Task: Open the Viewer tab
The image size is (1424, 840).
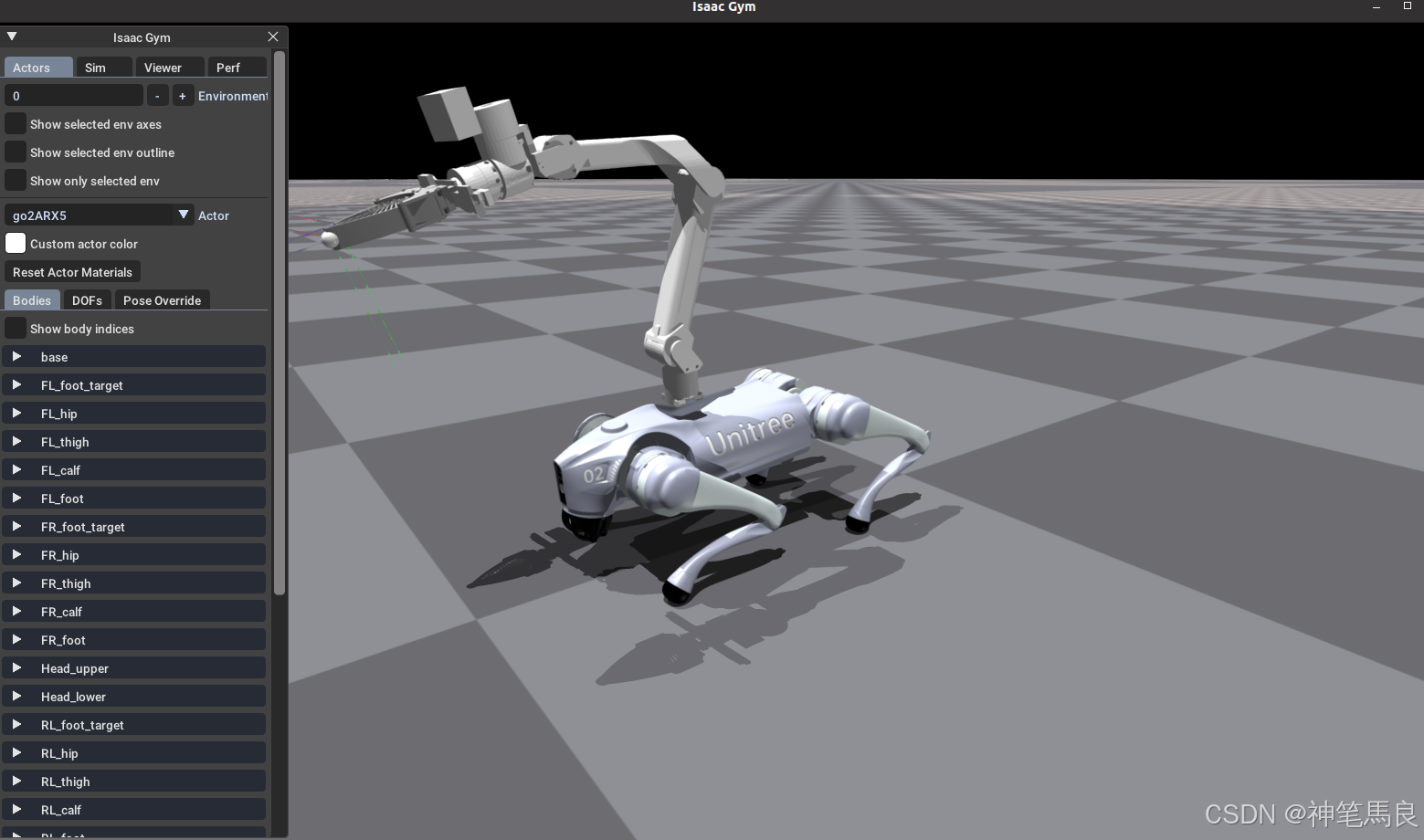Action: (169, 68)
